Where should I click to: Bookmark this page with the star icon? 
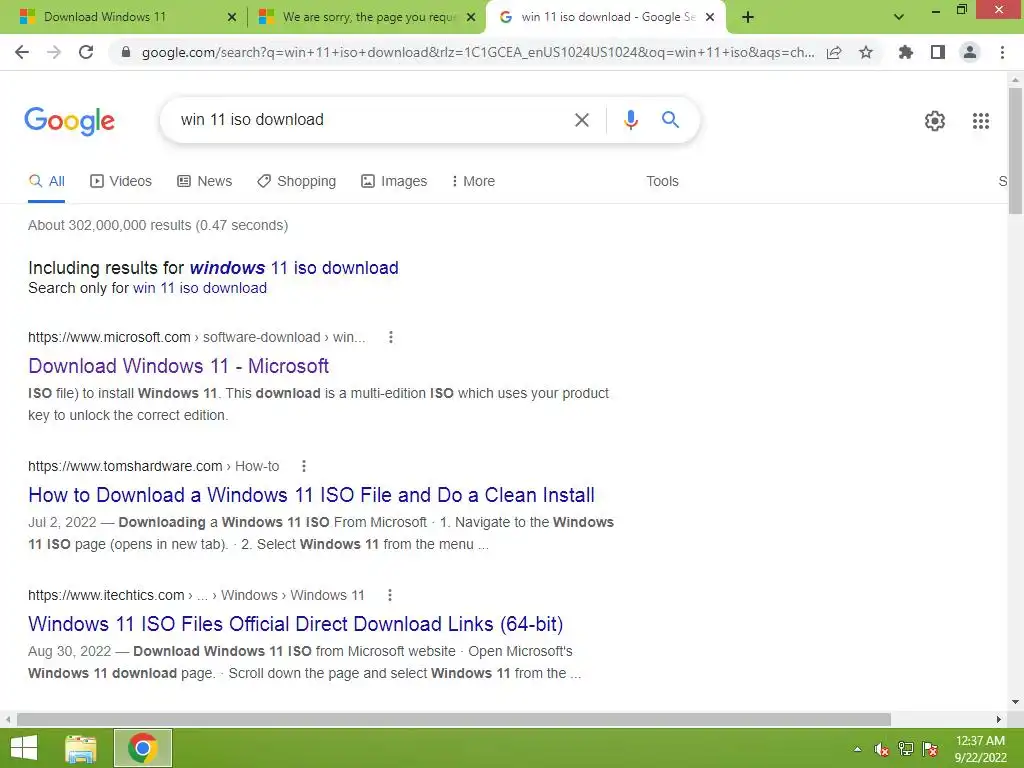(866, 52)
